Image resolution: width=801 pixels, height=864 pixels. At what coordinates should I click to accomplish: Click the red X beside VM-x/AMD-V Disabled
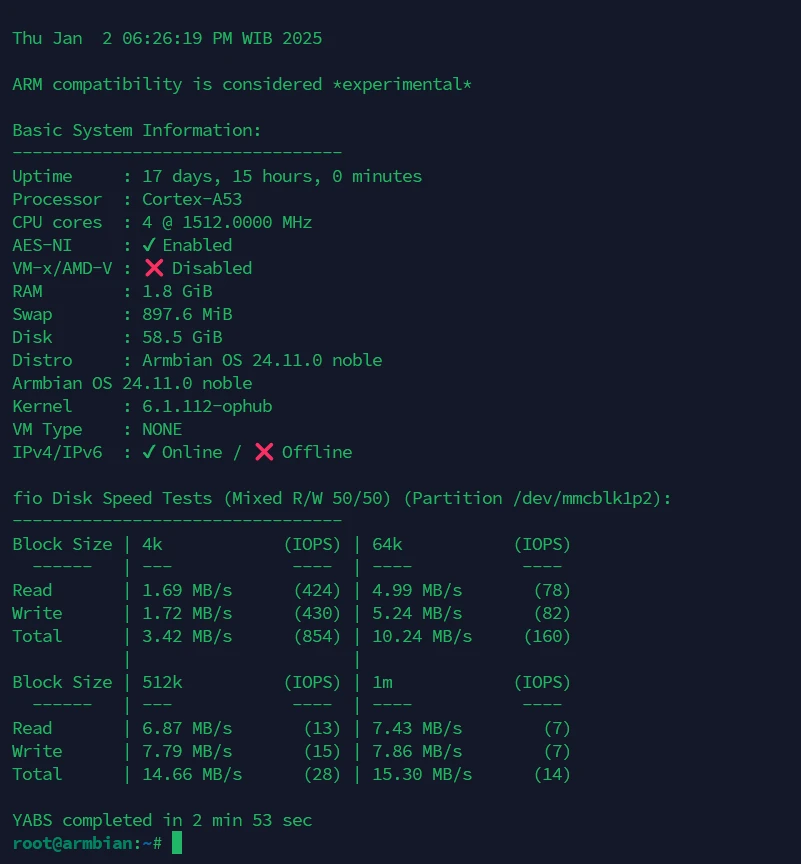coord(154,268)
